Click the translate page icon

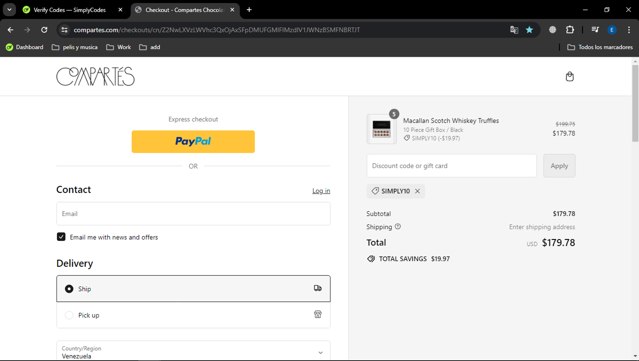(514, 30)
